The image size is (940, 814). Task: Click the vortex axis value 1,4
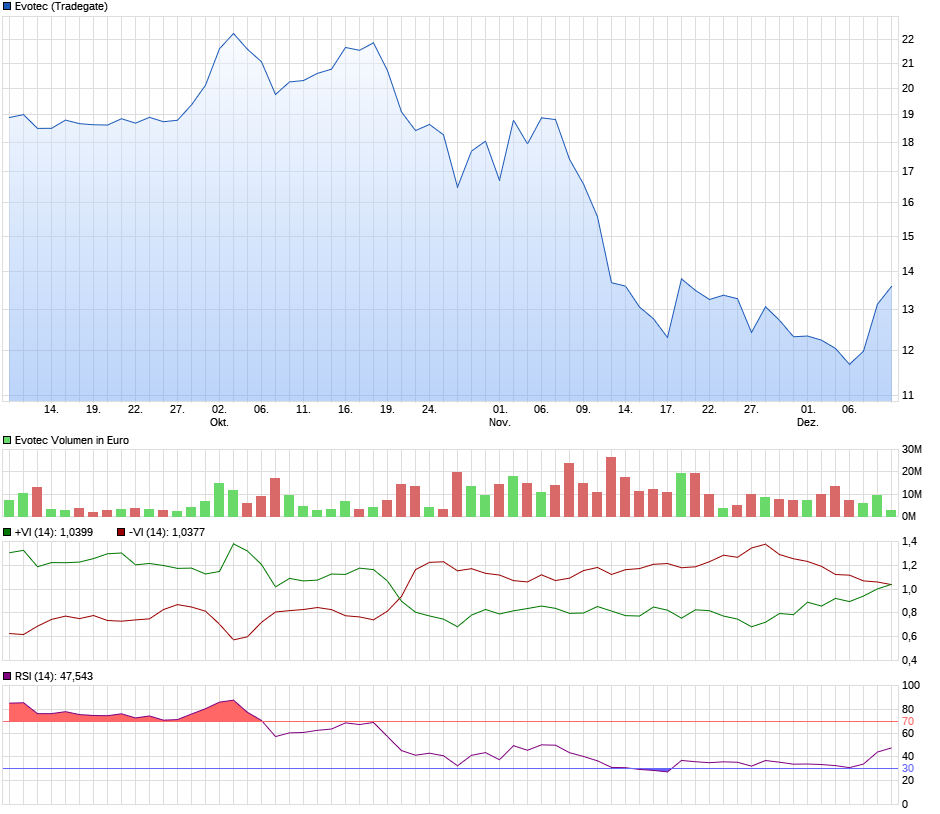click(x=909, y=542)
